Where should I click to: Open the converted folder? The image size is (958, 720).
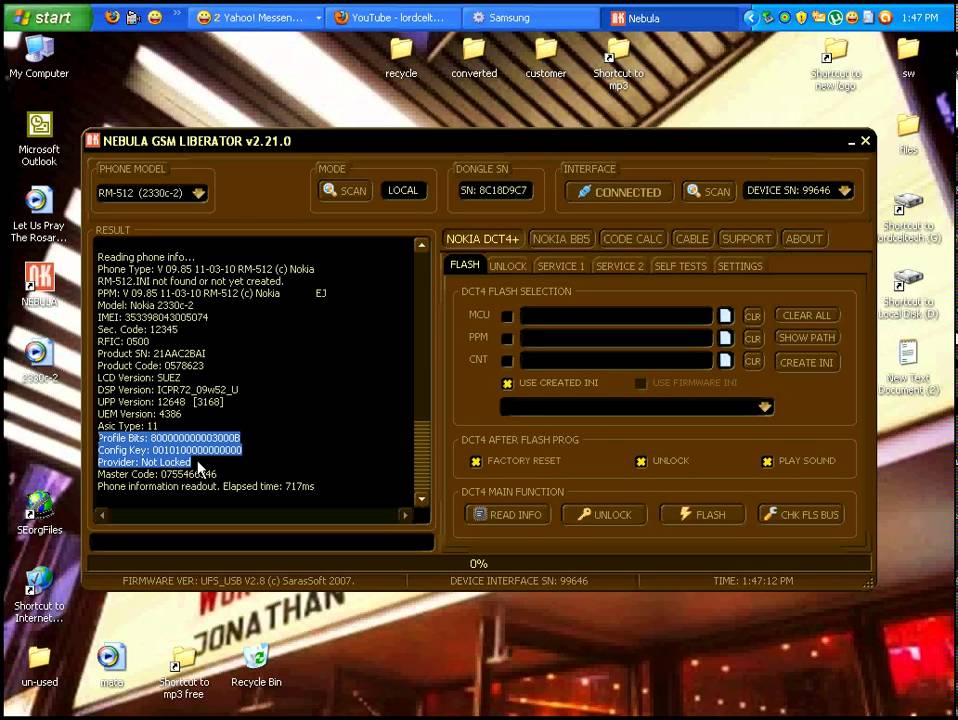[474, 57]
